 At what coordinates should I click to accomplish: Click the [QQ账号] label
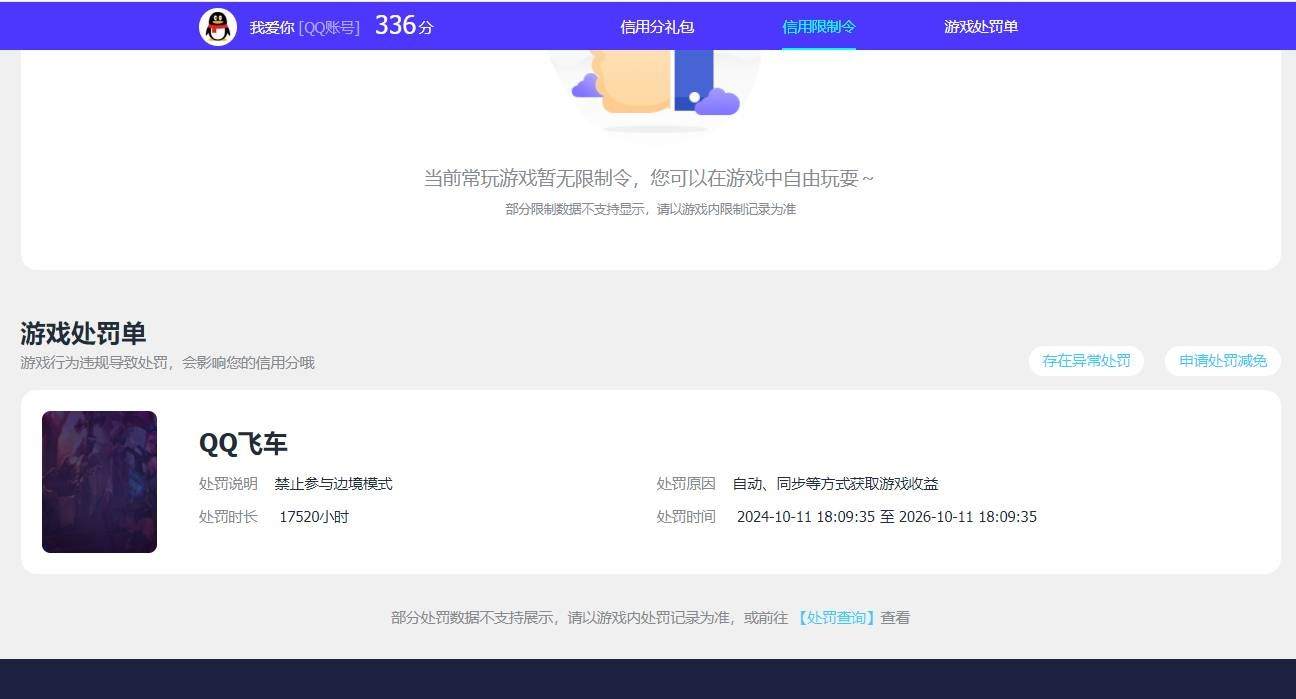tap(329, 28)
